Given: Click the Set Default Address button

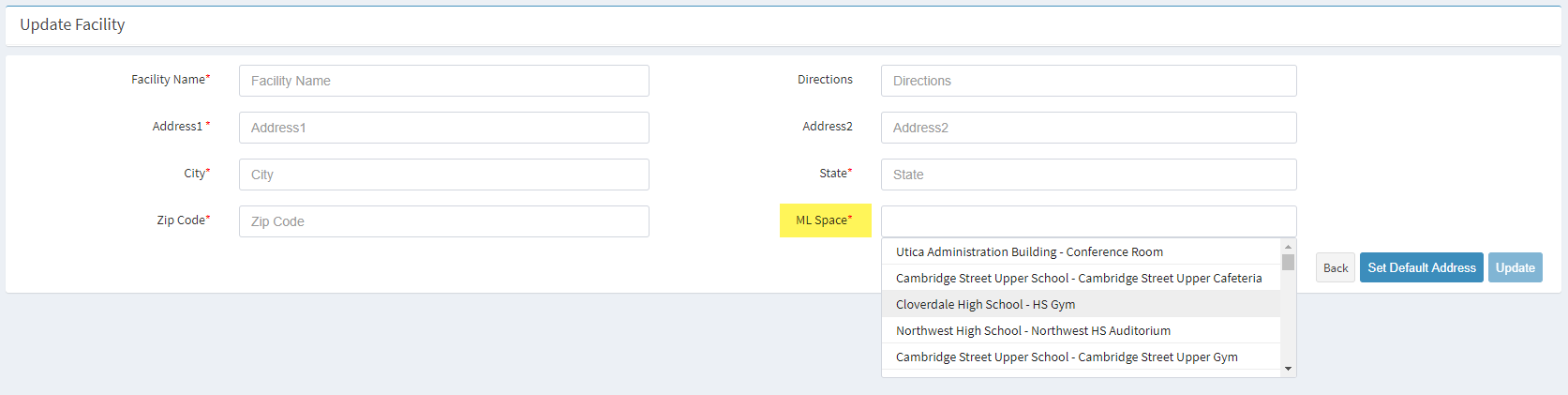Looking at the screenshot, I should (1421, 267).
